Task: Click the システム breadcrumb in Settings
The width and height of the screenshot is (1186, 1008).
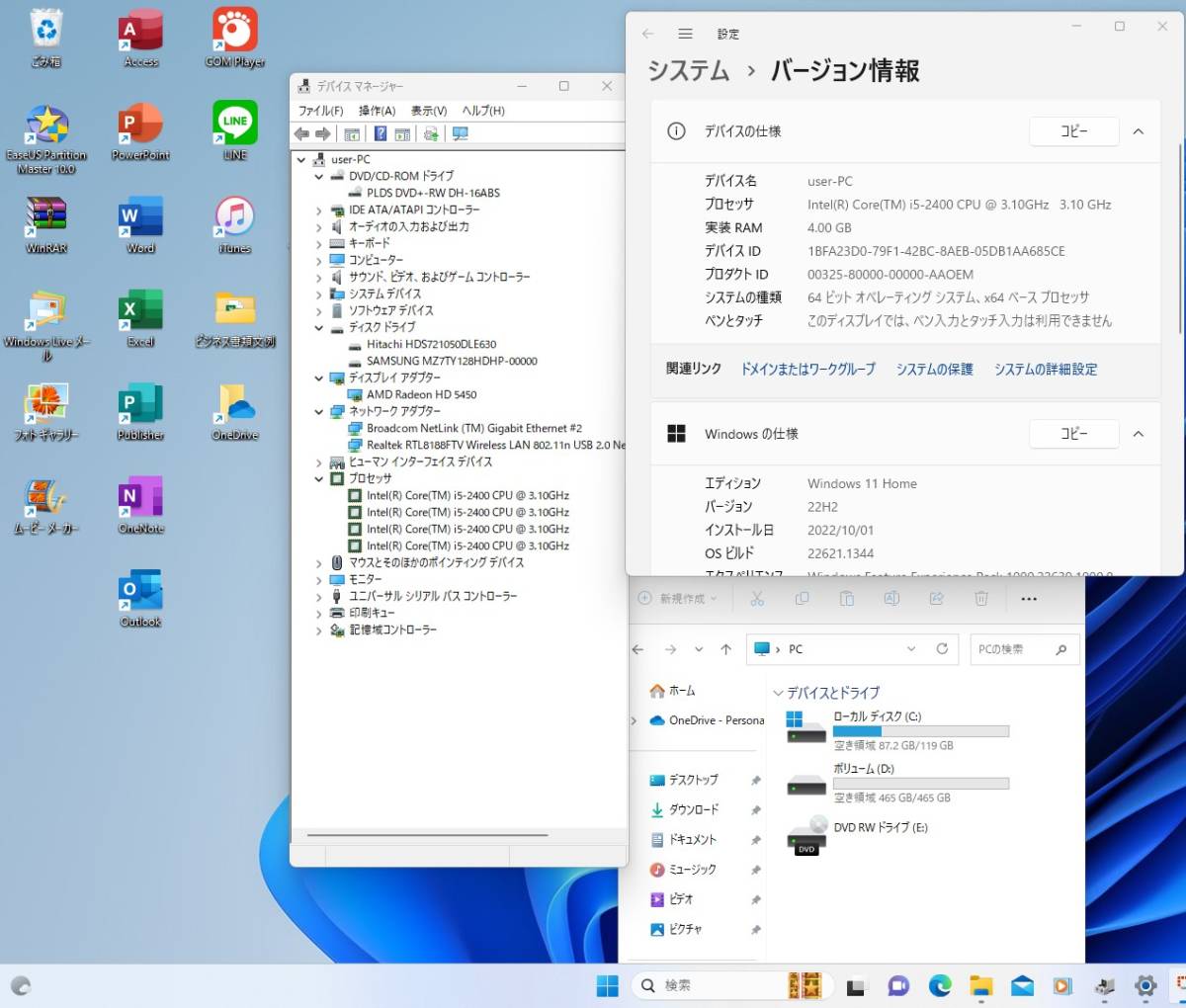Action: tap(688, 71)
